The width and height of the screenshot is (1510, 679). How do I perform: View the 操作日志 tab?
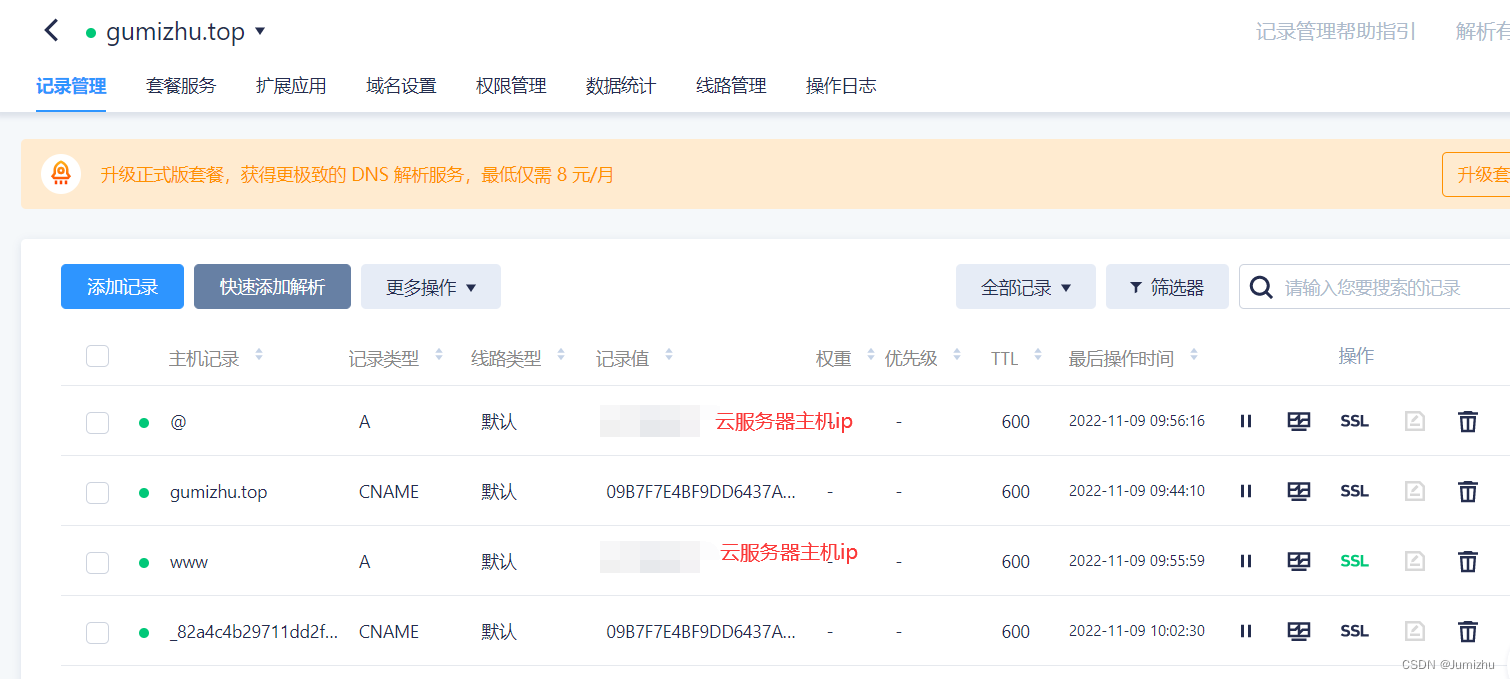pos(841,86)
